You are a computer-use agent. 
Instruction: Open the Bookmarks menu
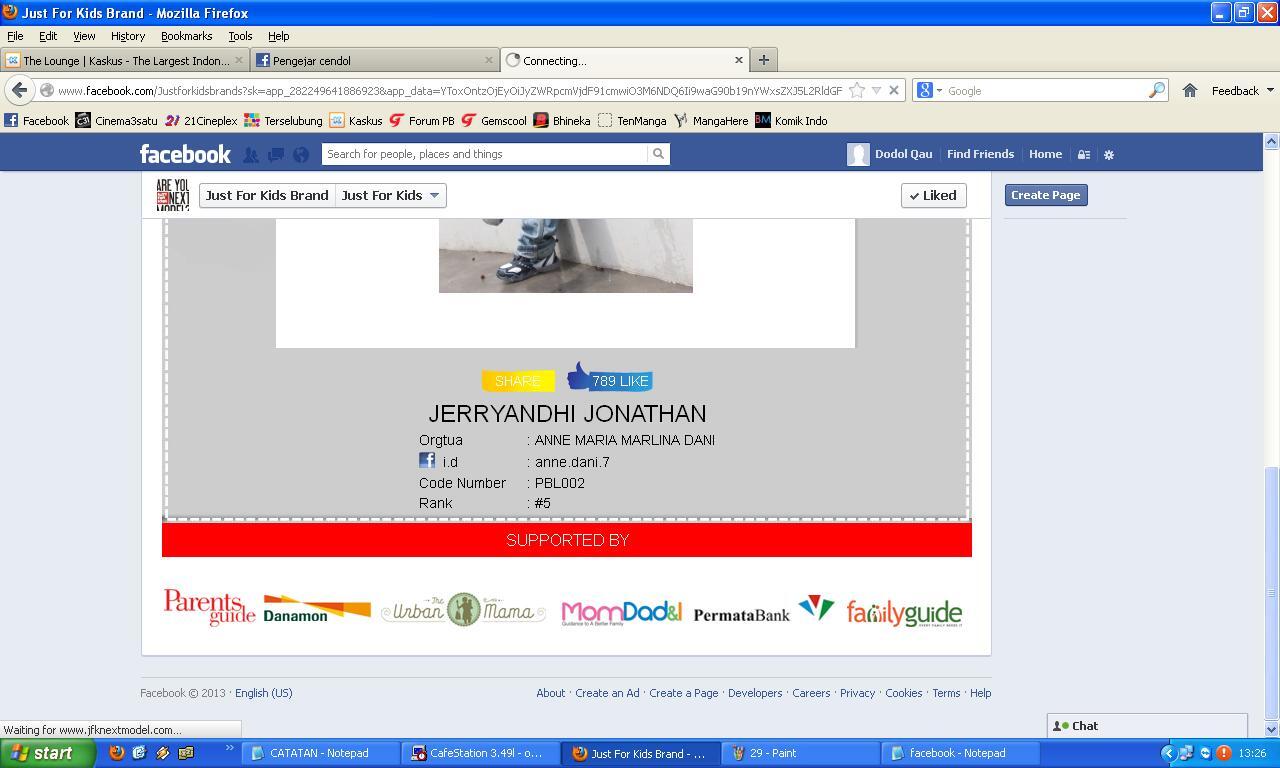(x=186, y=36)
